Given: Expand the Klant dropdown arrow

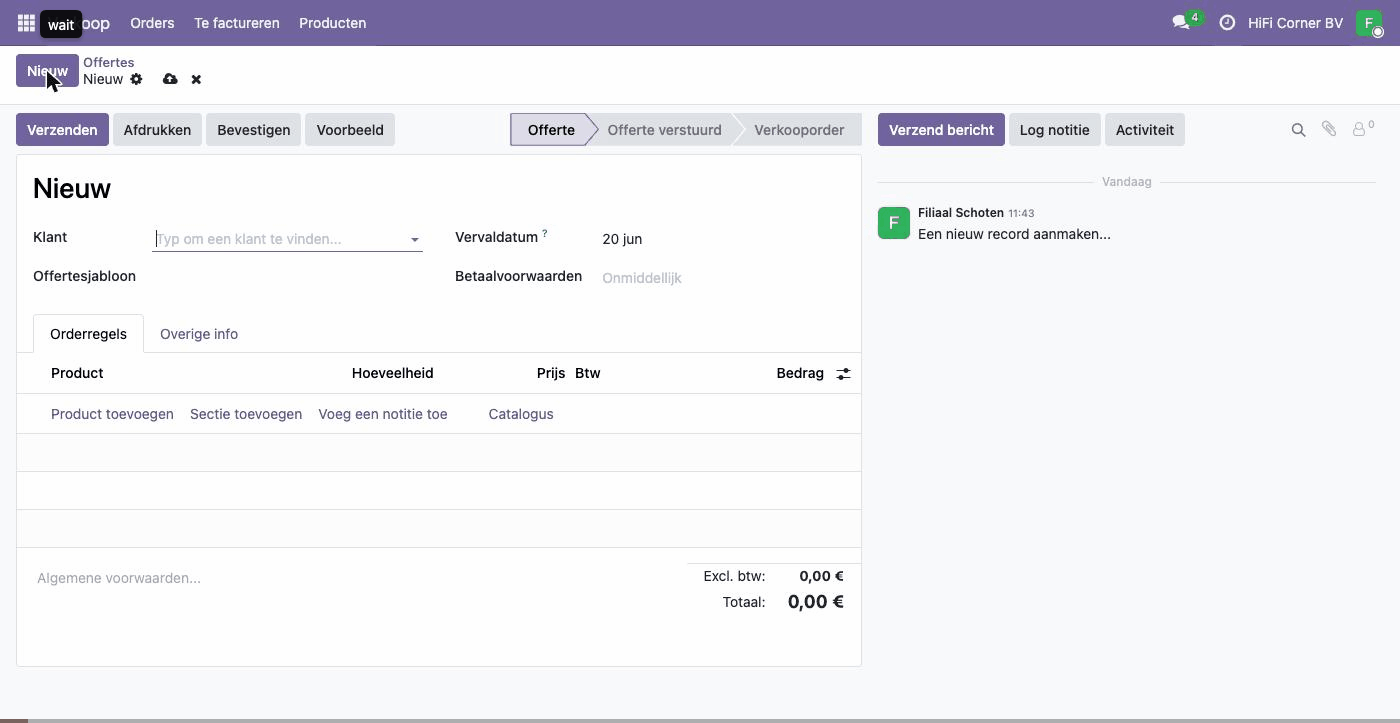Looking at the screenshot, I should pyautogui.click(x=414, y=240).
